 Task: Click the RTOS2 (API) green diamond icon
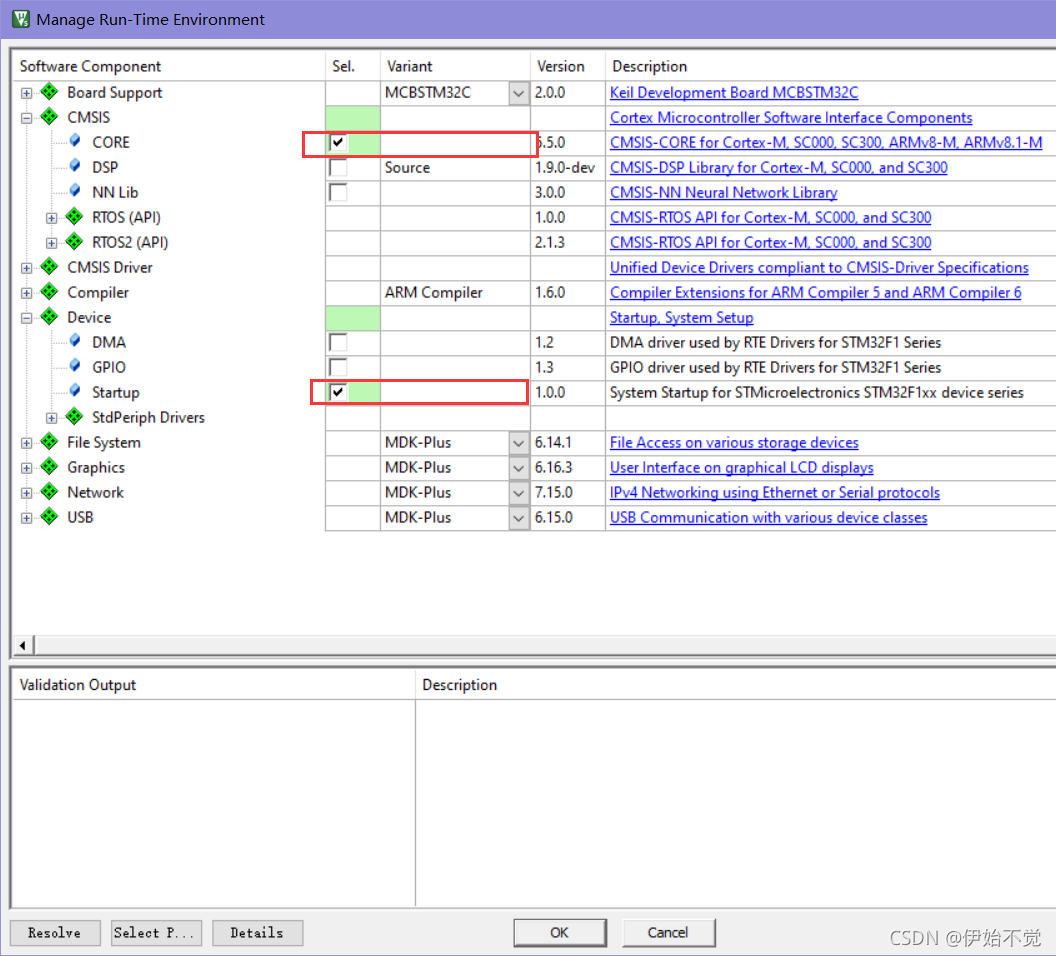pos(74,241)
